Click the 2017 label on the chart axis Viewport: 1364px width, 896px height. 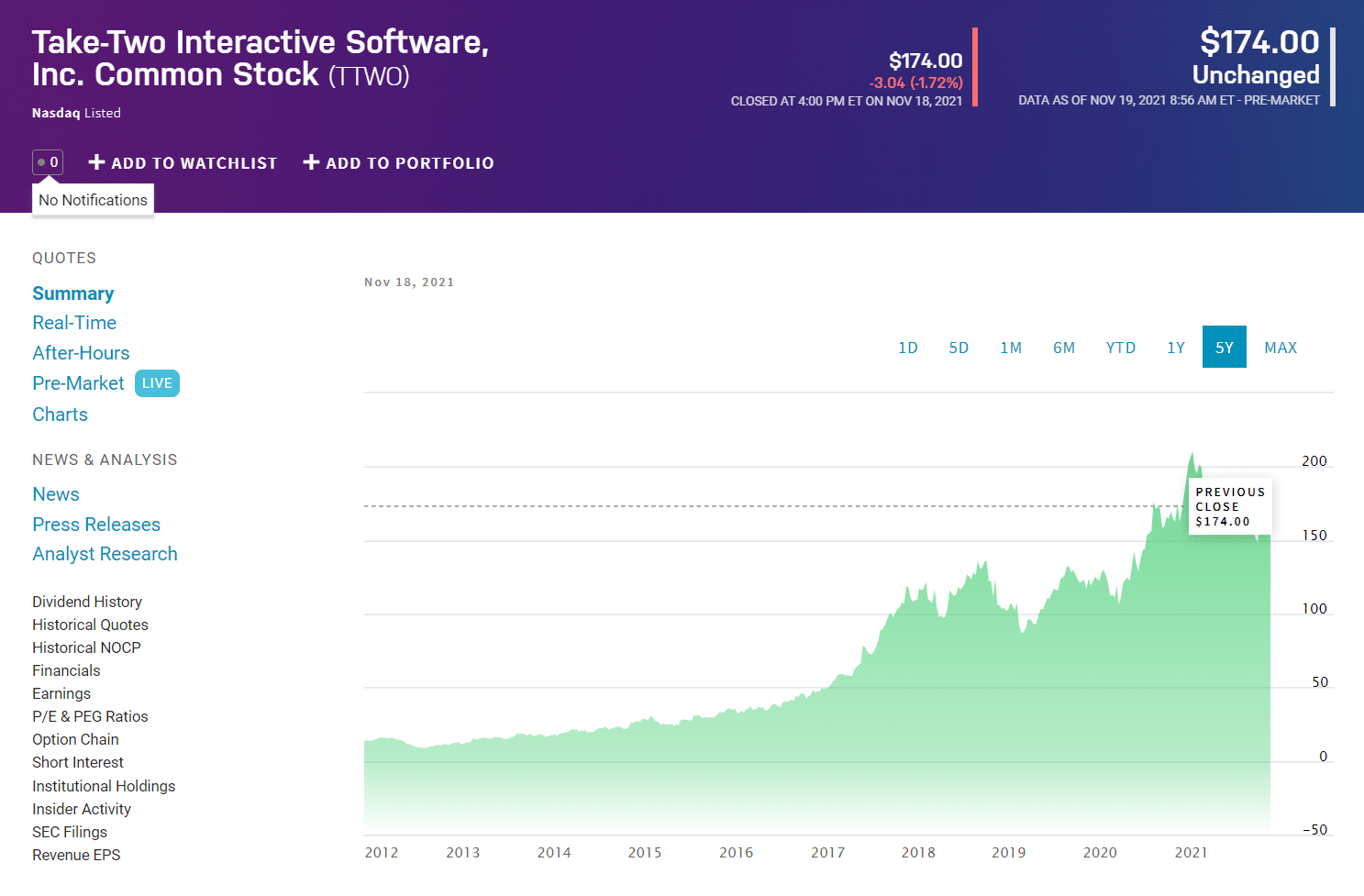(827, 853)
